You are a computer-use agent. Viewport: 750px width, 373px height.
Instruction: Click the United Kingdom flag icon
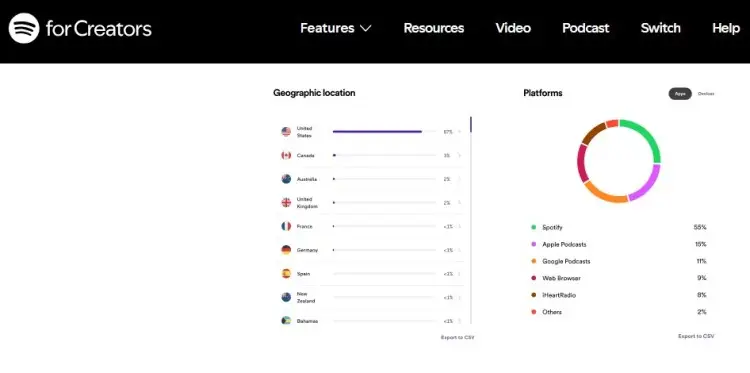pos(286,203)
